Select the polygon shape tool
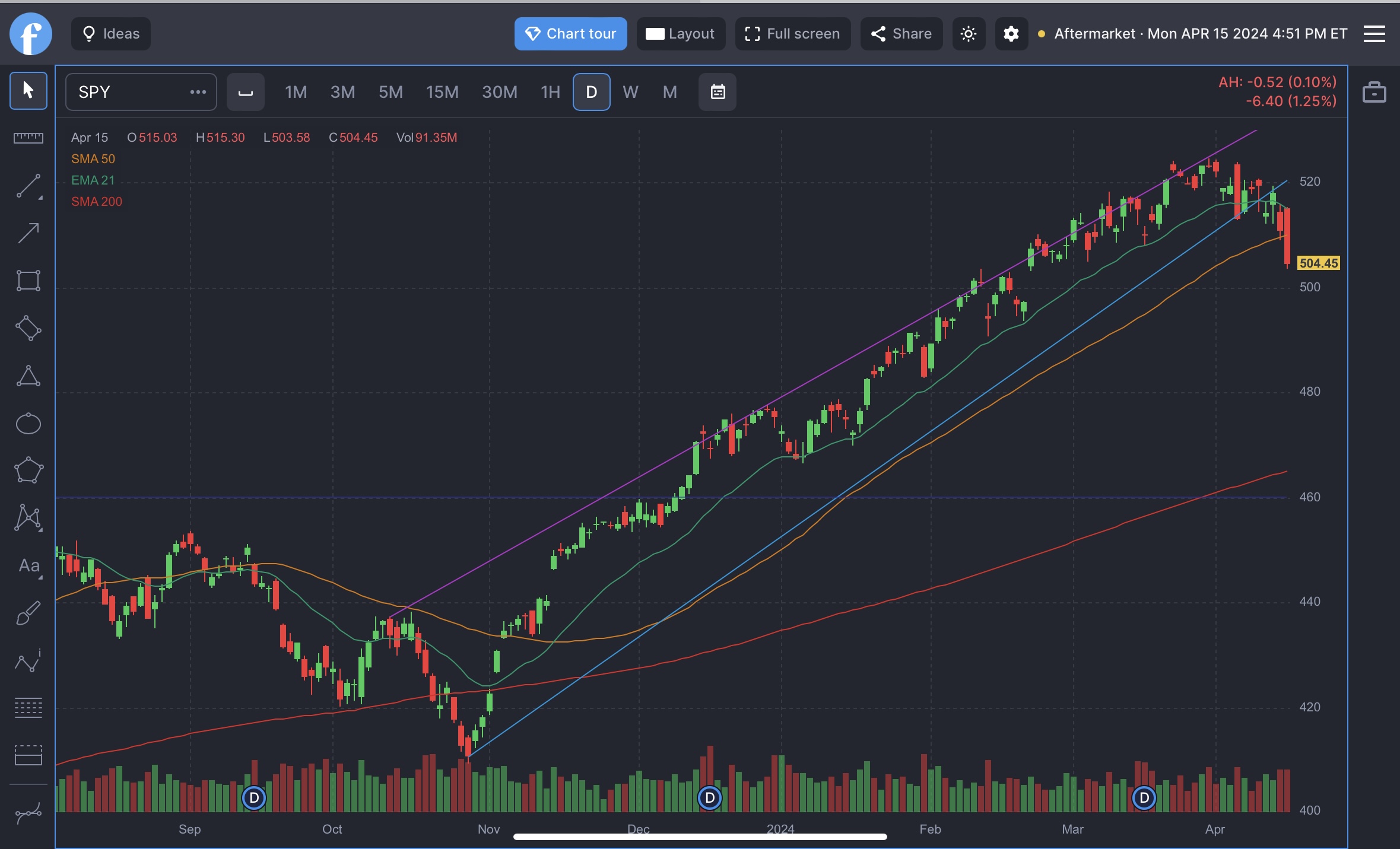The image size is (1400, 849). 28,471
